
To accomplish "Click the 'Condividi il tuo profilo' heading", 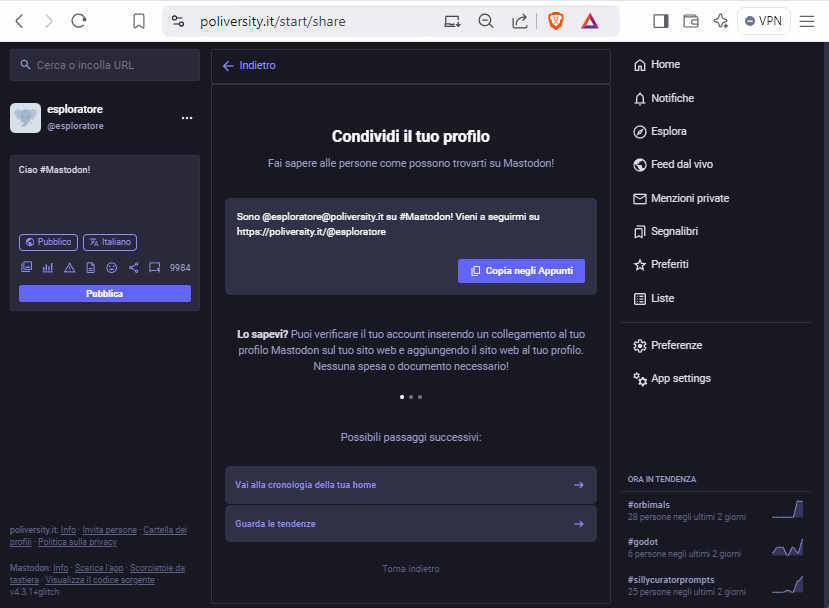I will (x=411, y=136).
